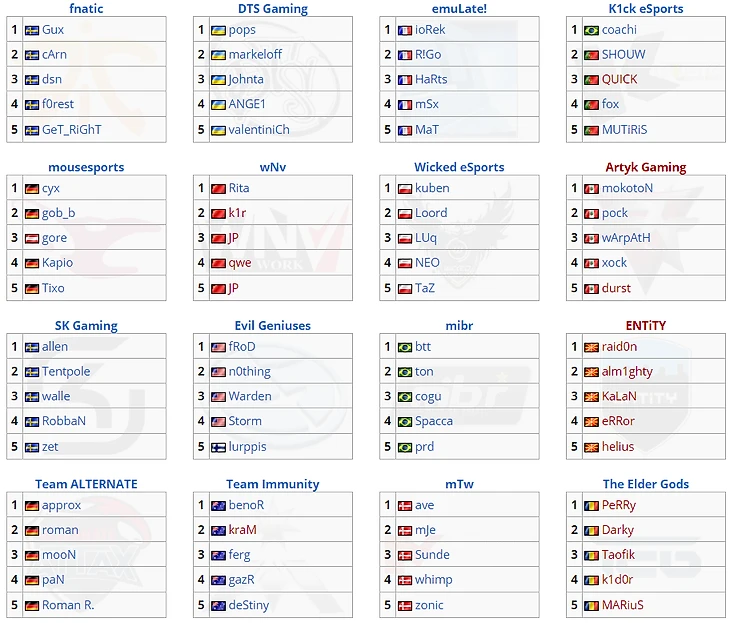This screenshot has height=623, width=730.
Task: Click the Austrian flag beside gore
Action: (32, 239)
